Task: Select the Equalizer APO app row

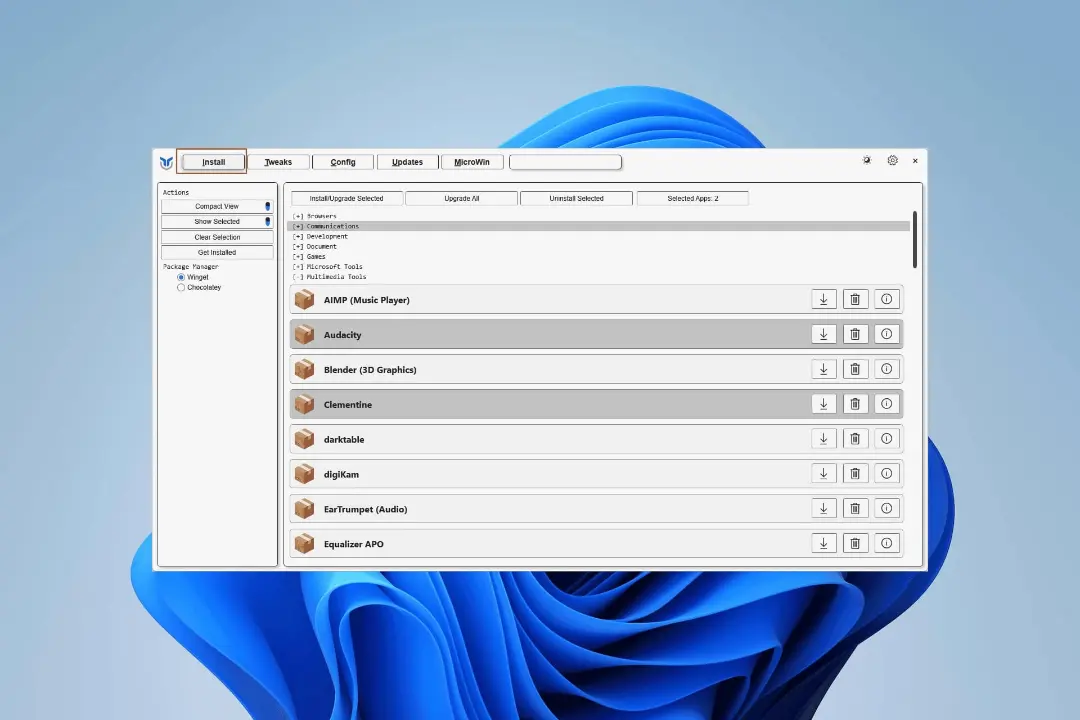Action: tap(596, 544)
